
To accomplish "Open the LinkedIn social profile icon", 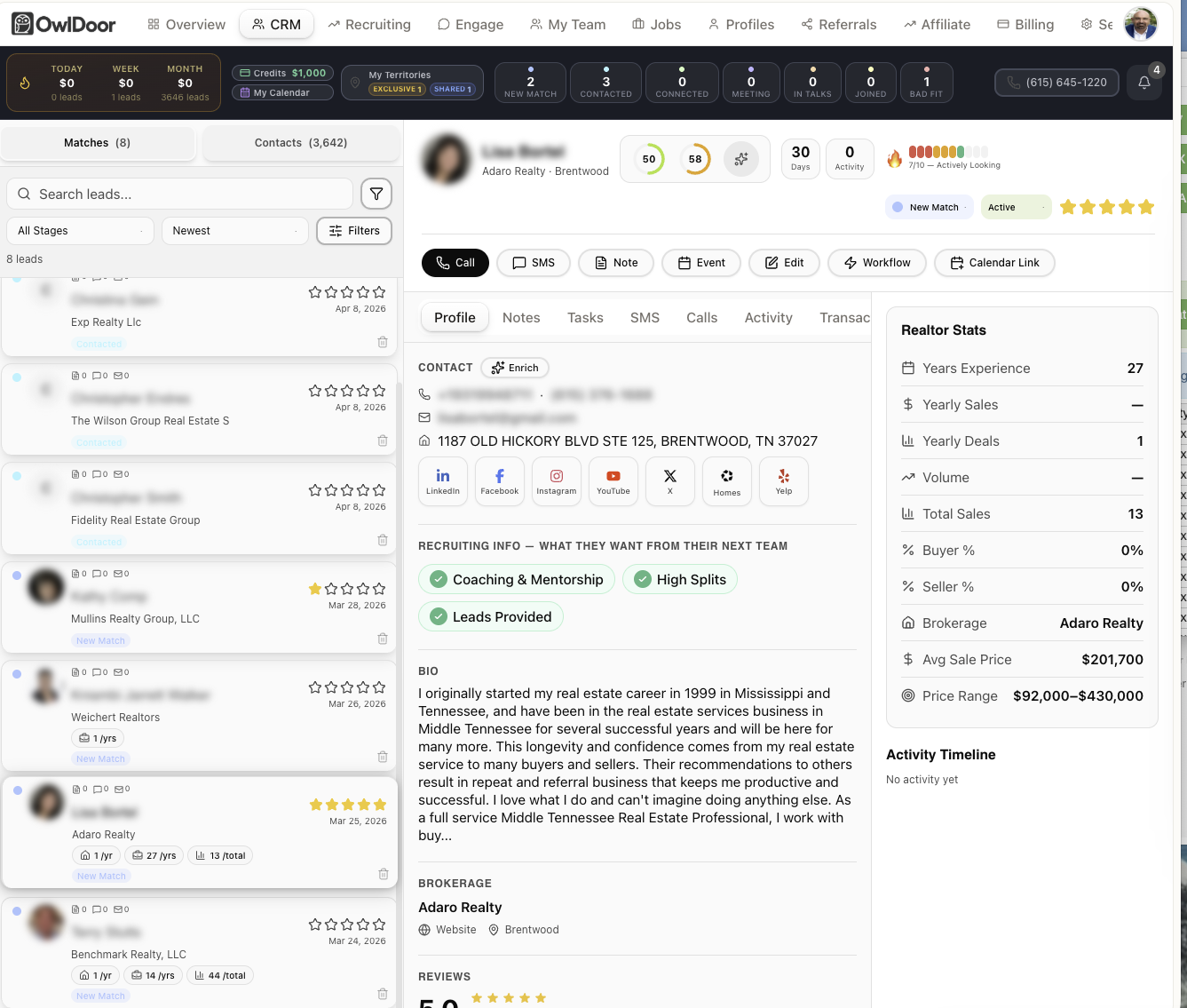I will 442,480.
